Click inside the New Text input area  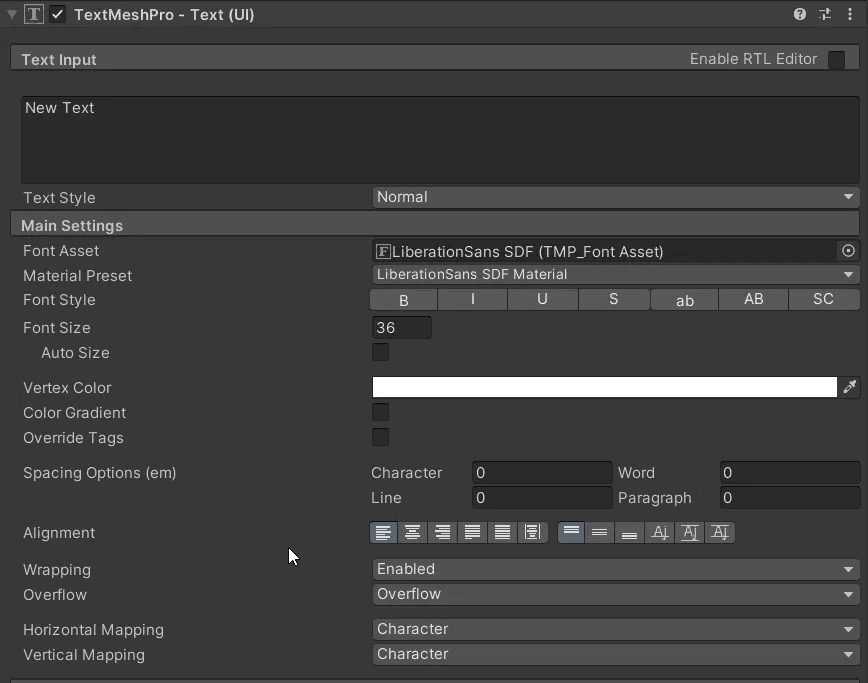[x=440, y=139]
